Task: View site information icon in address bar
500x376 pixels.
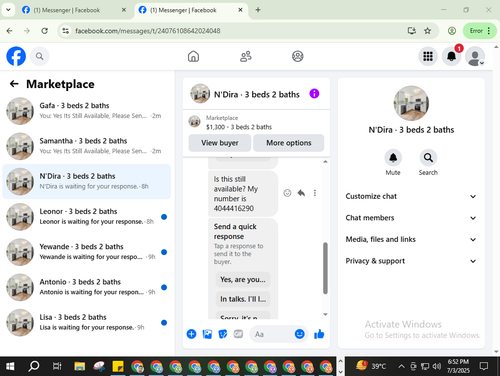Action: coord(66,31)
